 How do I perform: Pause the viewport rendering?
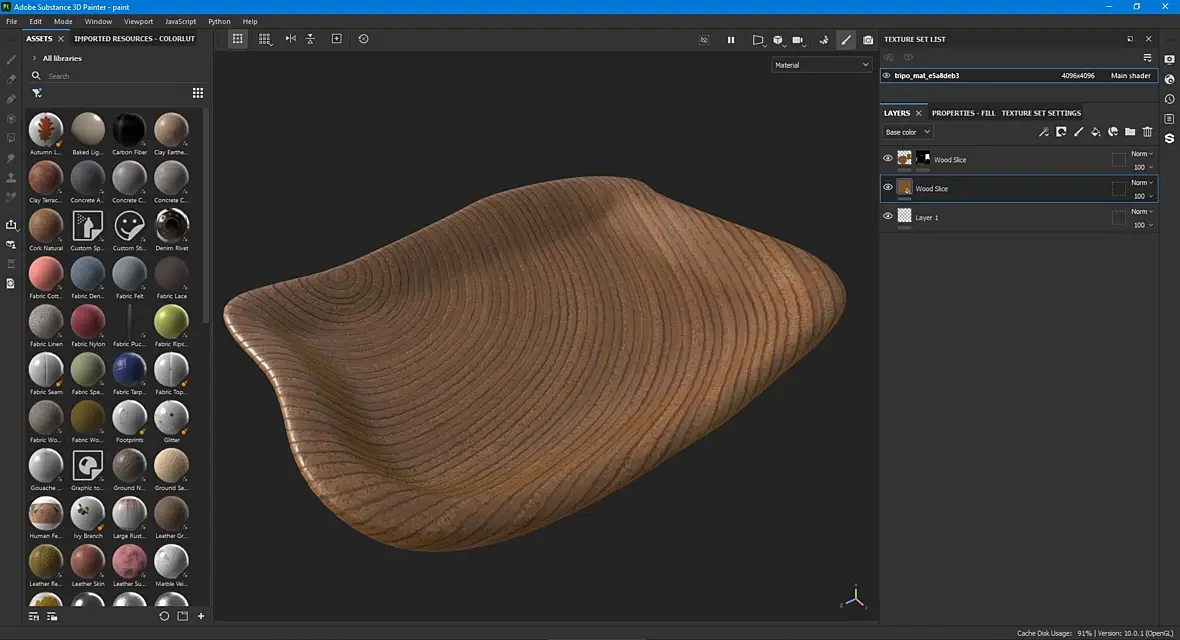731,40
